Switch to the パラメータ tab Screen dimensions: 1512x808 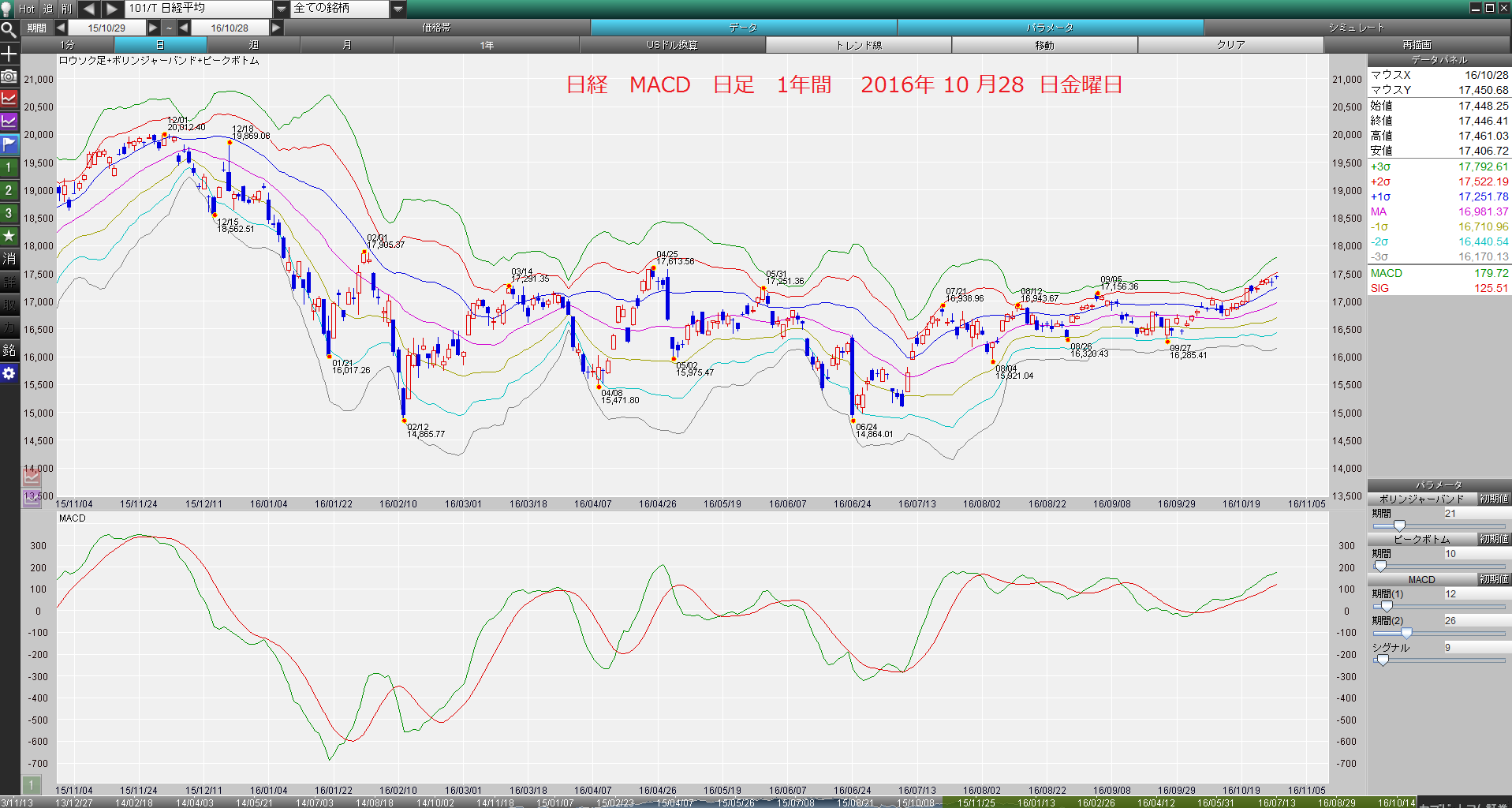[1051, 28]
